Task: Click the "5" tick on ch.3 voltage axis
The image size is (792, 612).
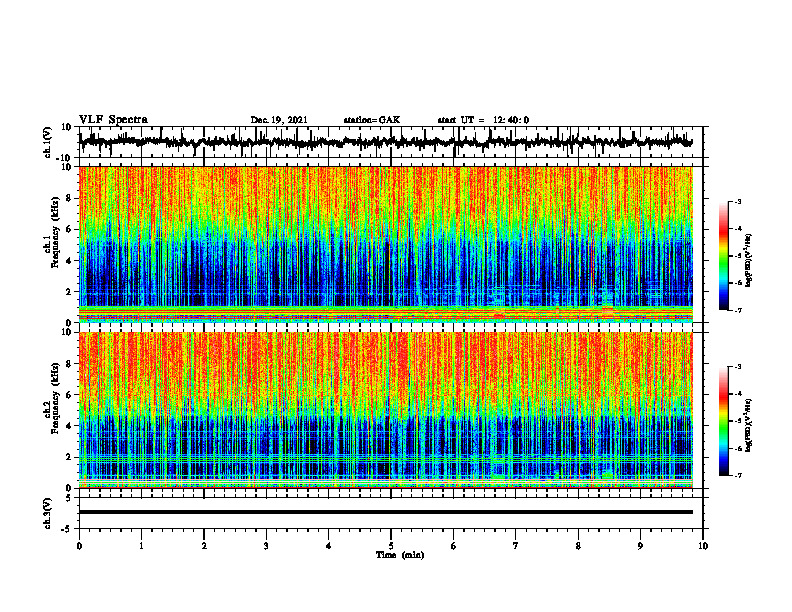Action: click(x=69, y=498)
